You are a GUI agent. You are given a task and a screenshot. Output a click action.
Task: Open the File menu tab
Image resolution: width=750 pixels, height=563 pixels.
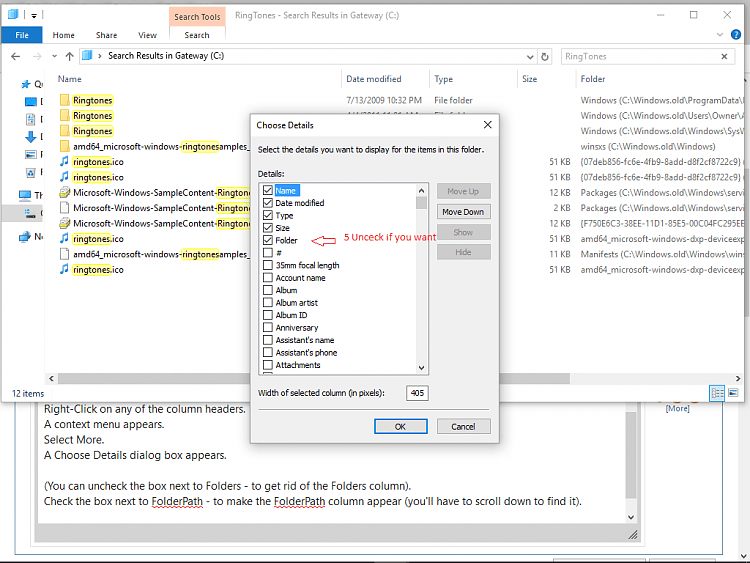pos(22,35)
